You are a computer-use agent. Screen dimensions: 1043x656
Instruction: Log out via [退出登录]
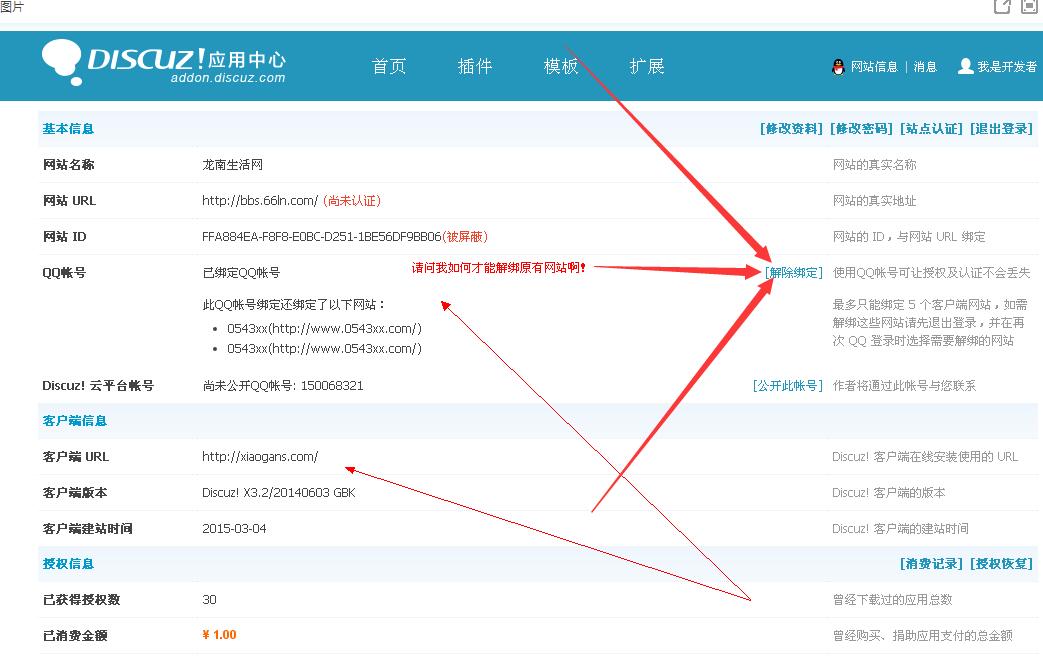point(1001,128)
